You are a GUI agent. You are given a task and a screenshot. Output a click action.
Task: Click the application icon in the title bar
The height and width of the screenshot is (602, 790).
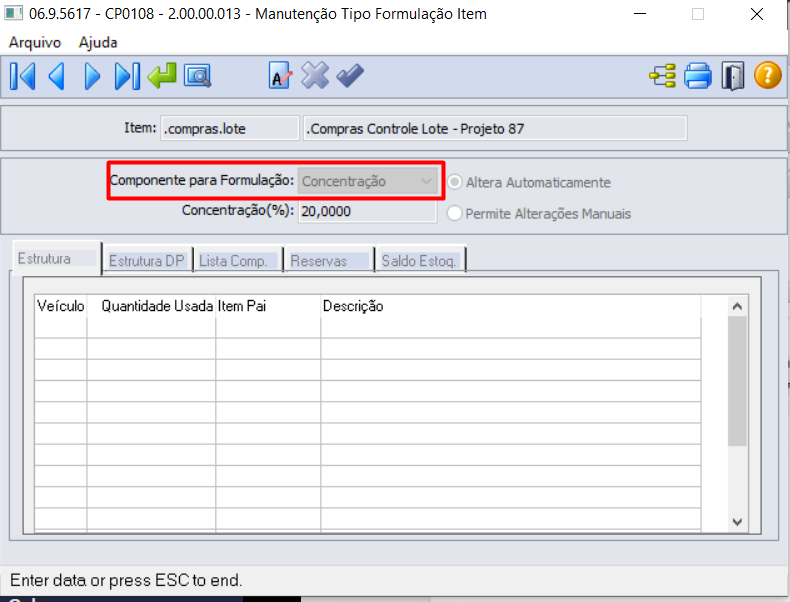(x=14, y=13)
